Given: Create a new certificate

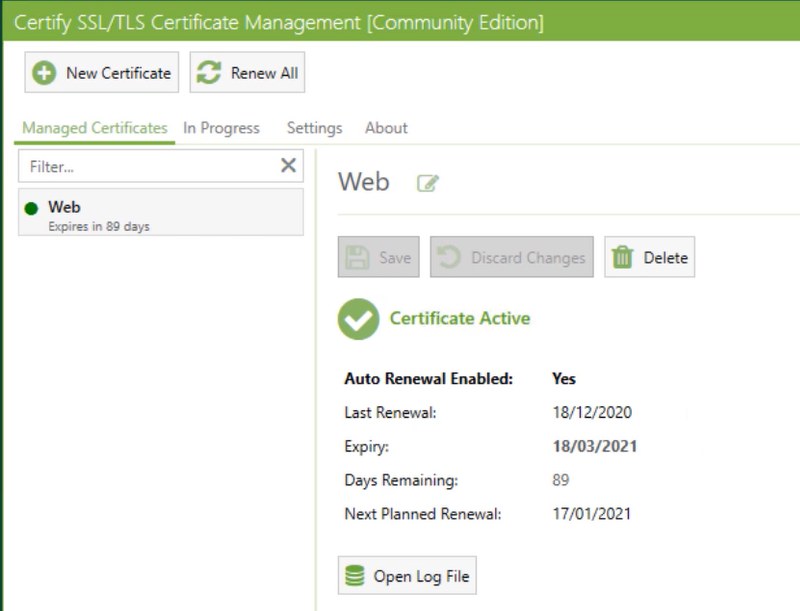Looking at the screenshot, I should pos(100,72).
